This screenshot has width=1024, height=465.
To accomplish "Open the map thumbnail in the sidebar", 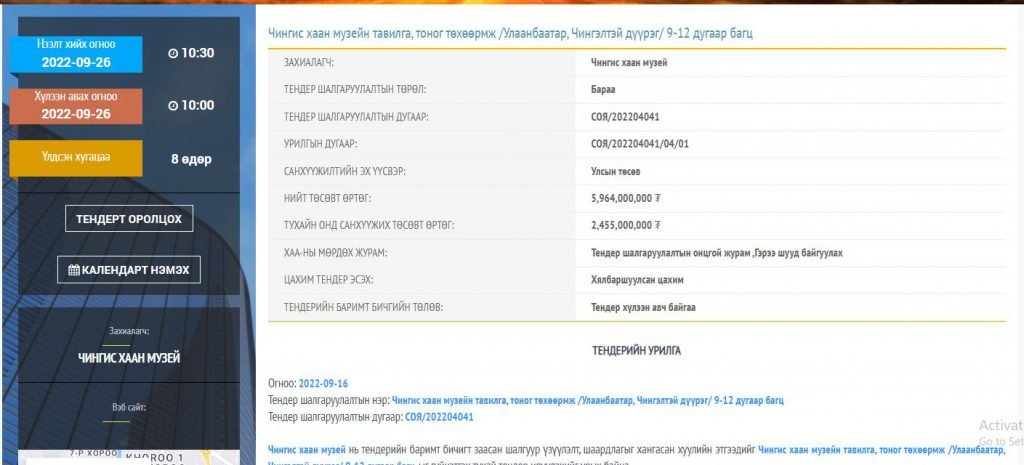I will pos(129,456).
